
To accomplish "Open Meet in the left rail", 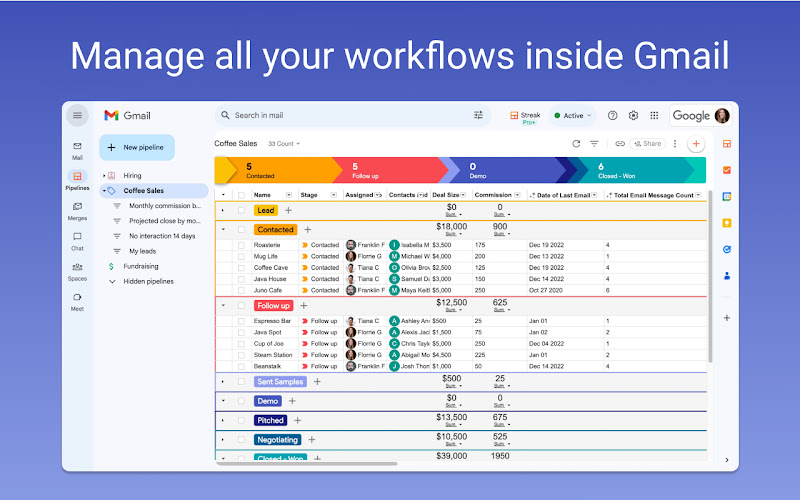I will 78,302.
